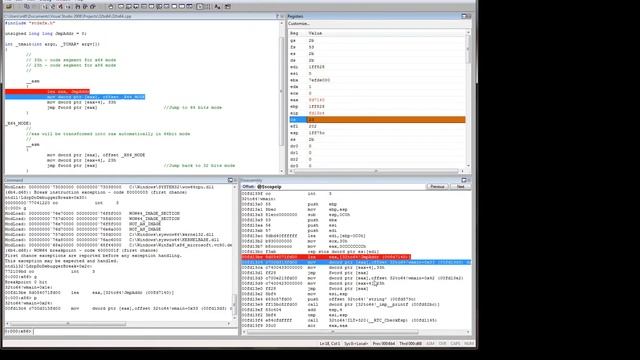The image size is (640, 360).
Task: Select the edi register row
Action: 377,67
